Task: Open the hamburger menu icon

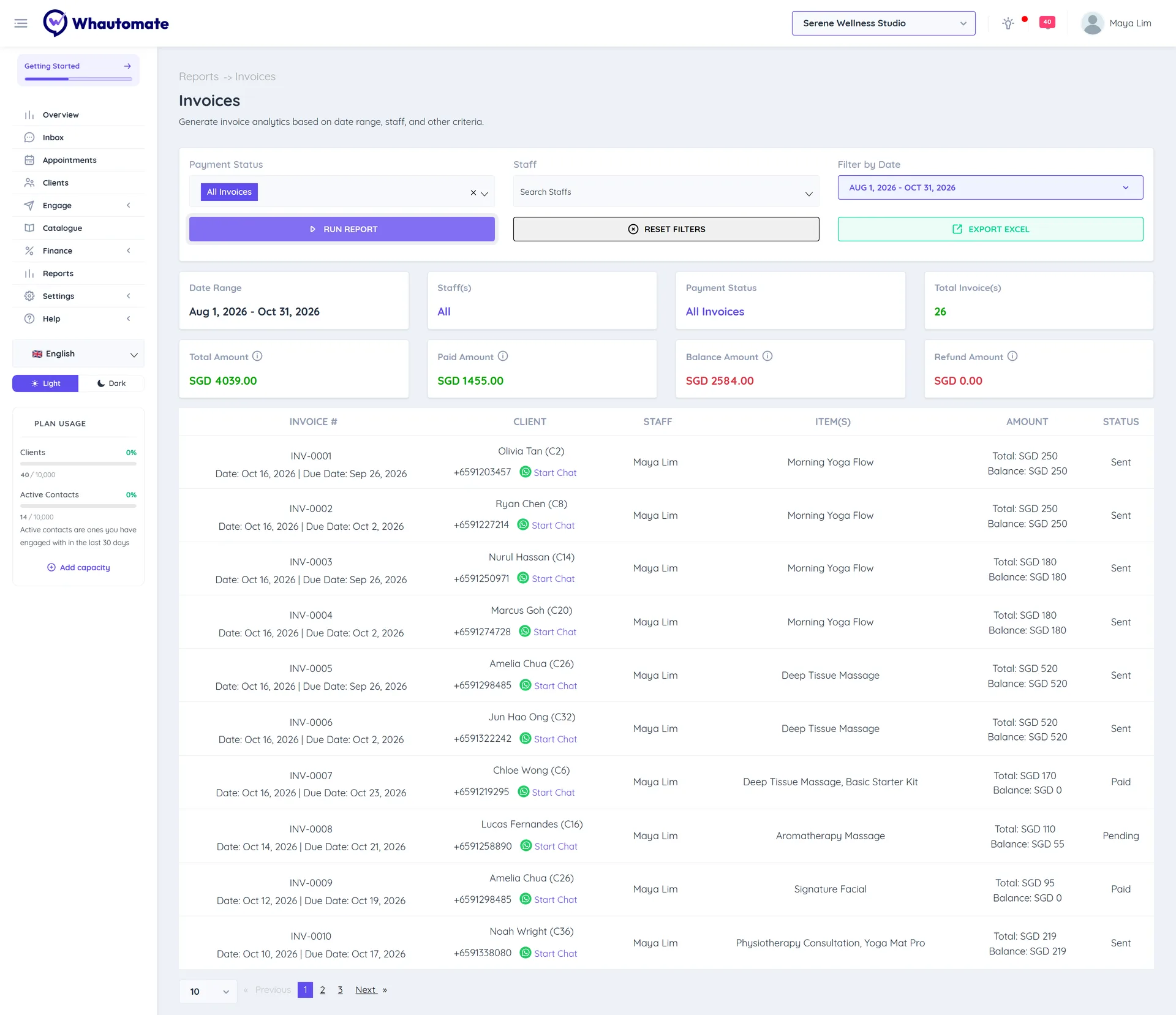Action: [x=21, y=23]
